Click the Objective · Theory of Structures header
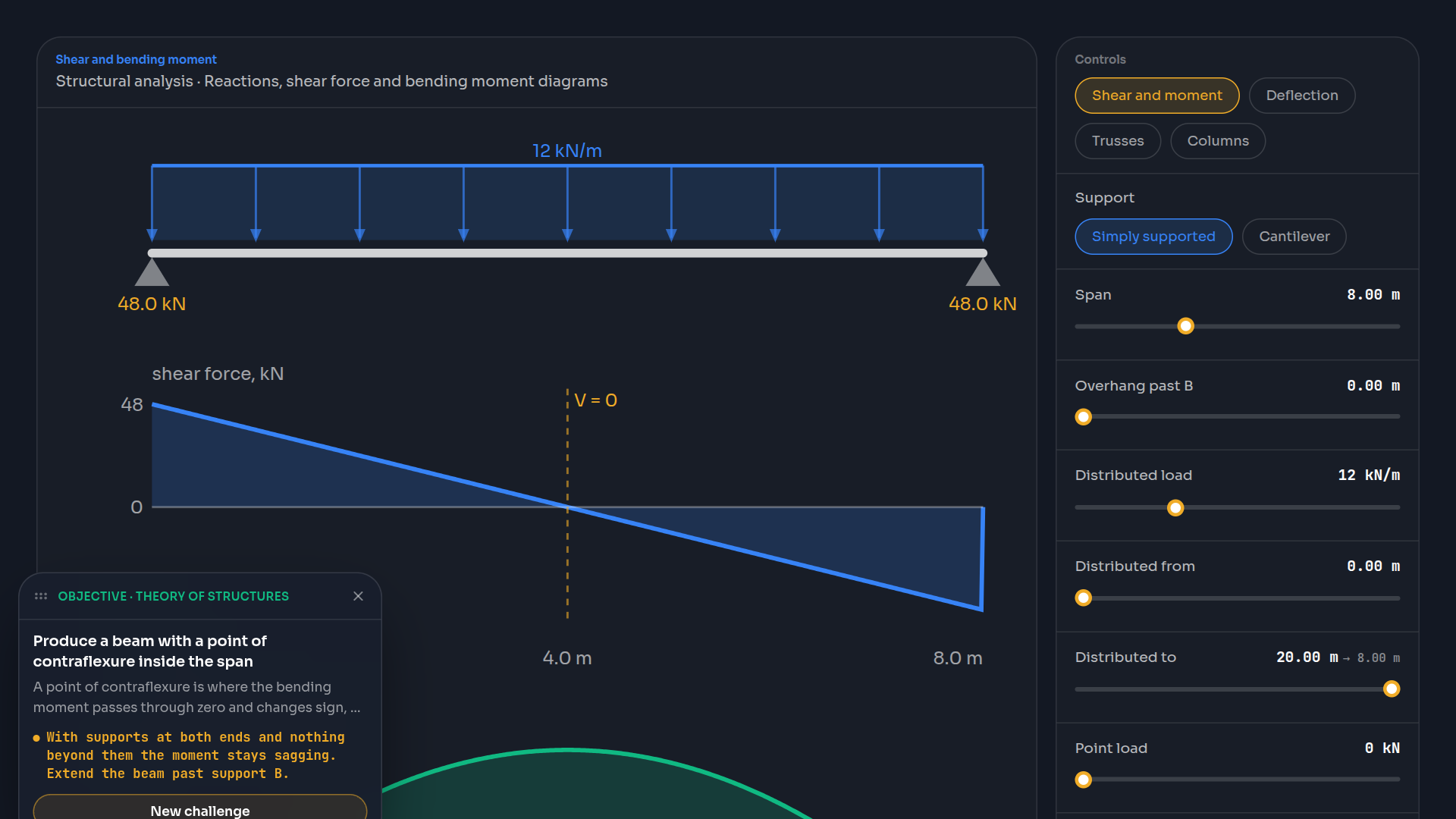 [x=173, y=597]
